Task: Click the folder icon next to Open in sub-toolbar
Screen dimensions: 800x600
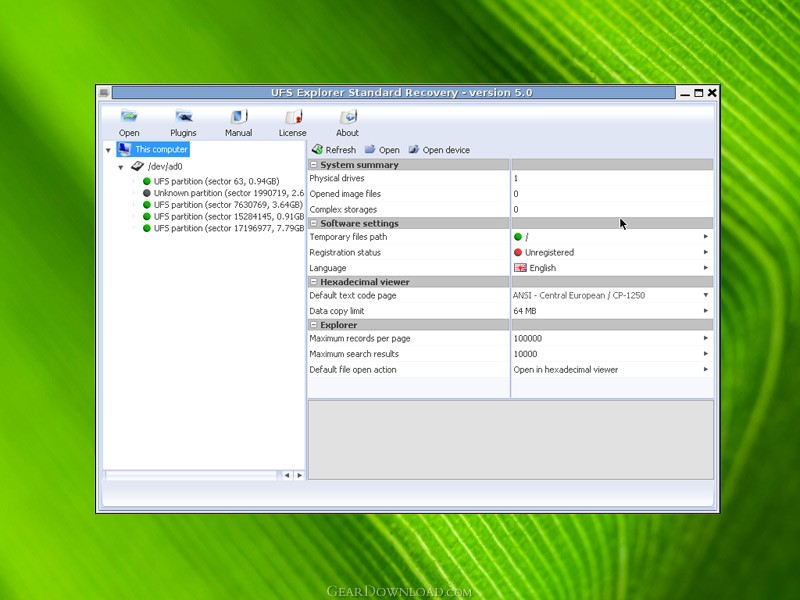Action: click(370, 149)
